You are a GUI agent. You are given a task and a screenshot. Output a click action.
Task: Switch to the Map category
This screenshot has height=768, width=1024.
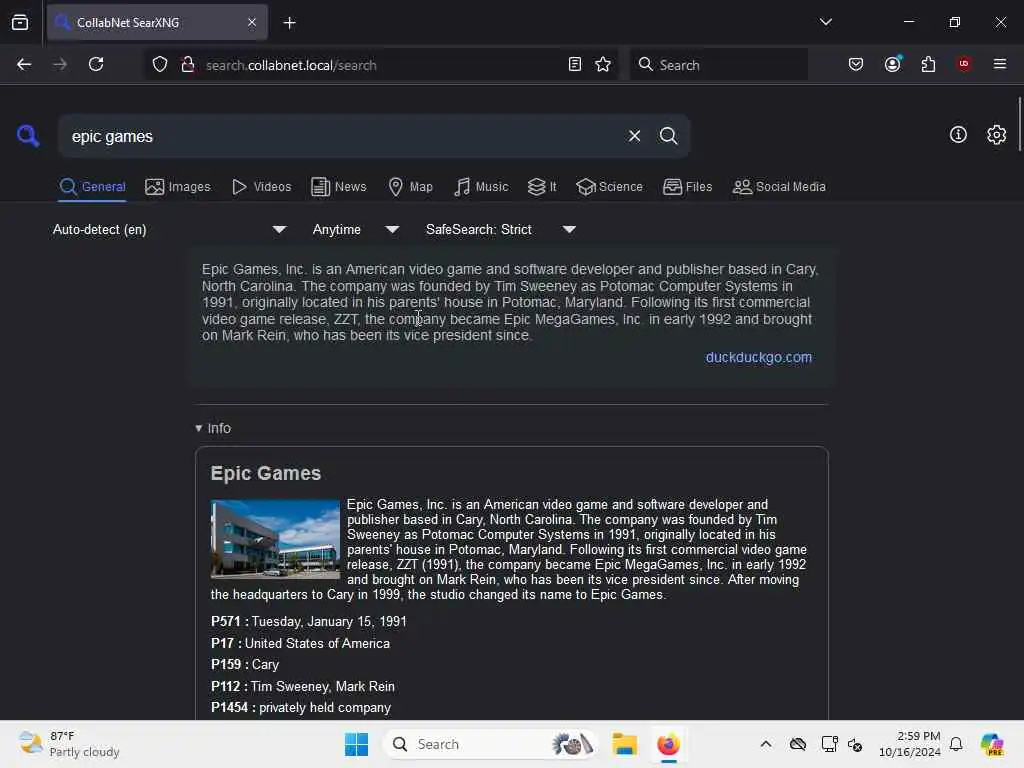(x=410, y=187)
